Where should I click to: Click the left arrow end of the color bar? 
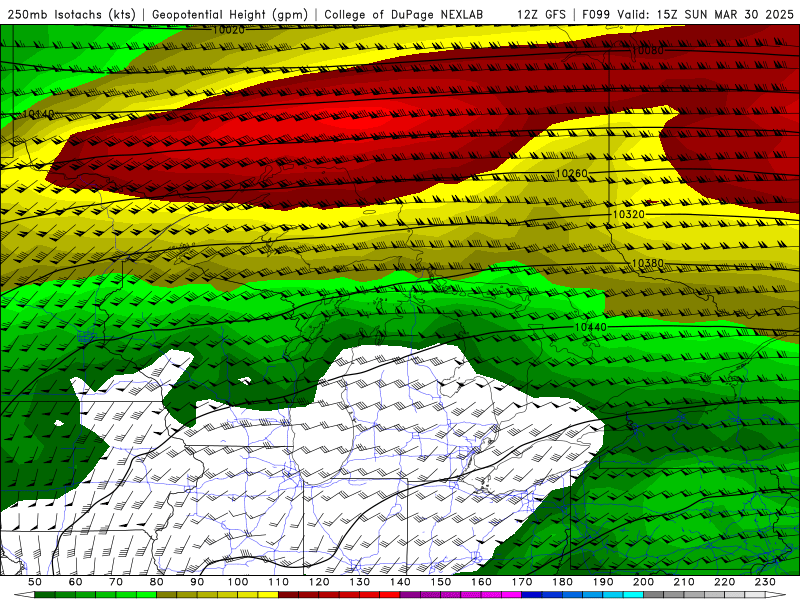[x=24, y=595]
